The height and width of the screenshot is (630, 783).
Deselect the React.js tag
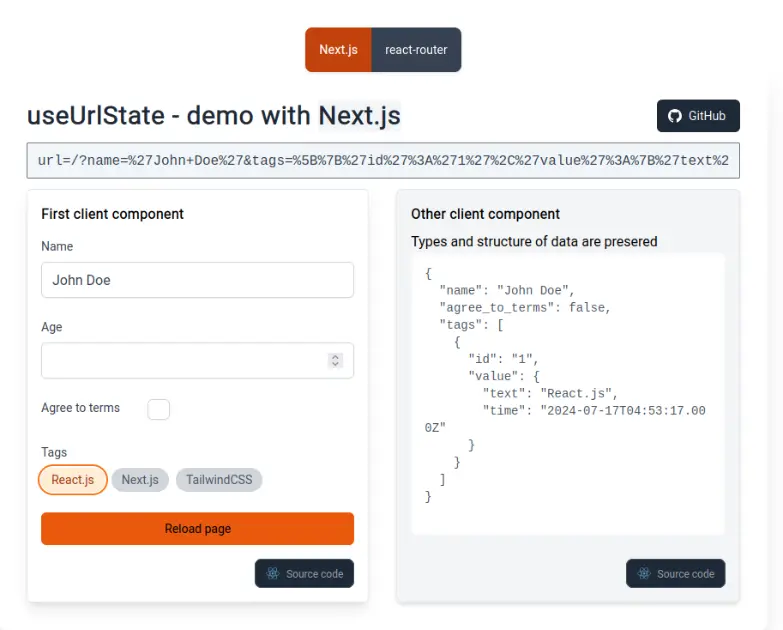73,480
